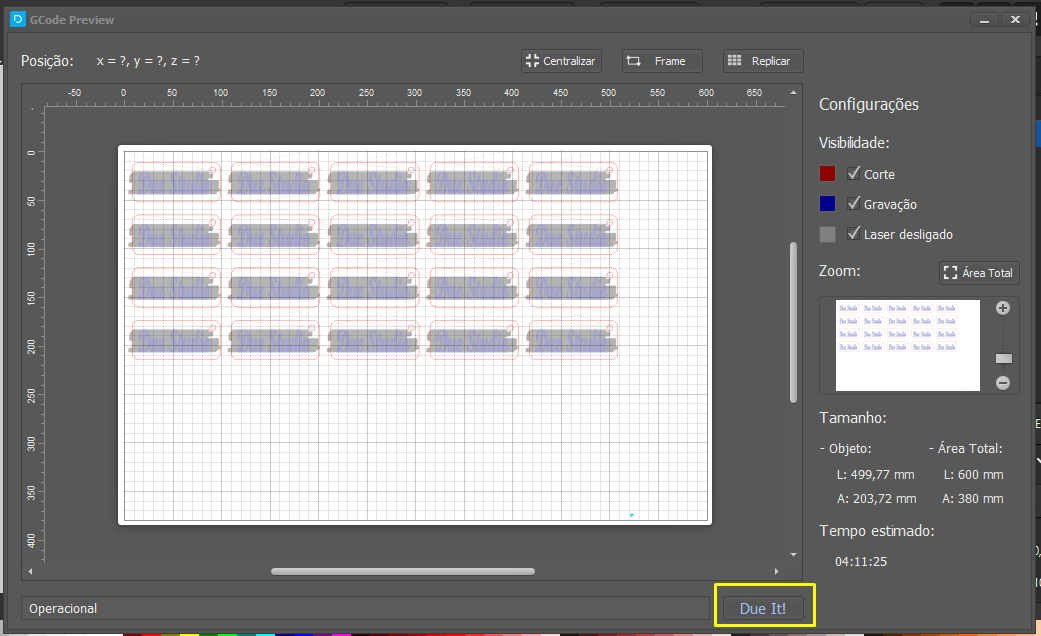The image size is (1041, 636).
Task: Click the Área Total zoom button
Action: pyautogui.click(x=979, y=273)
